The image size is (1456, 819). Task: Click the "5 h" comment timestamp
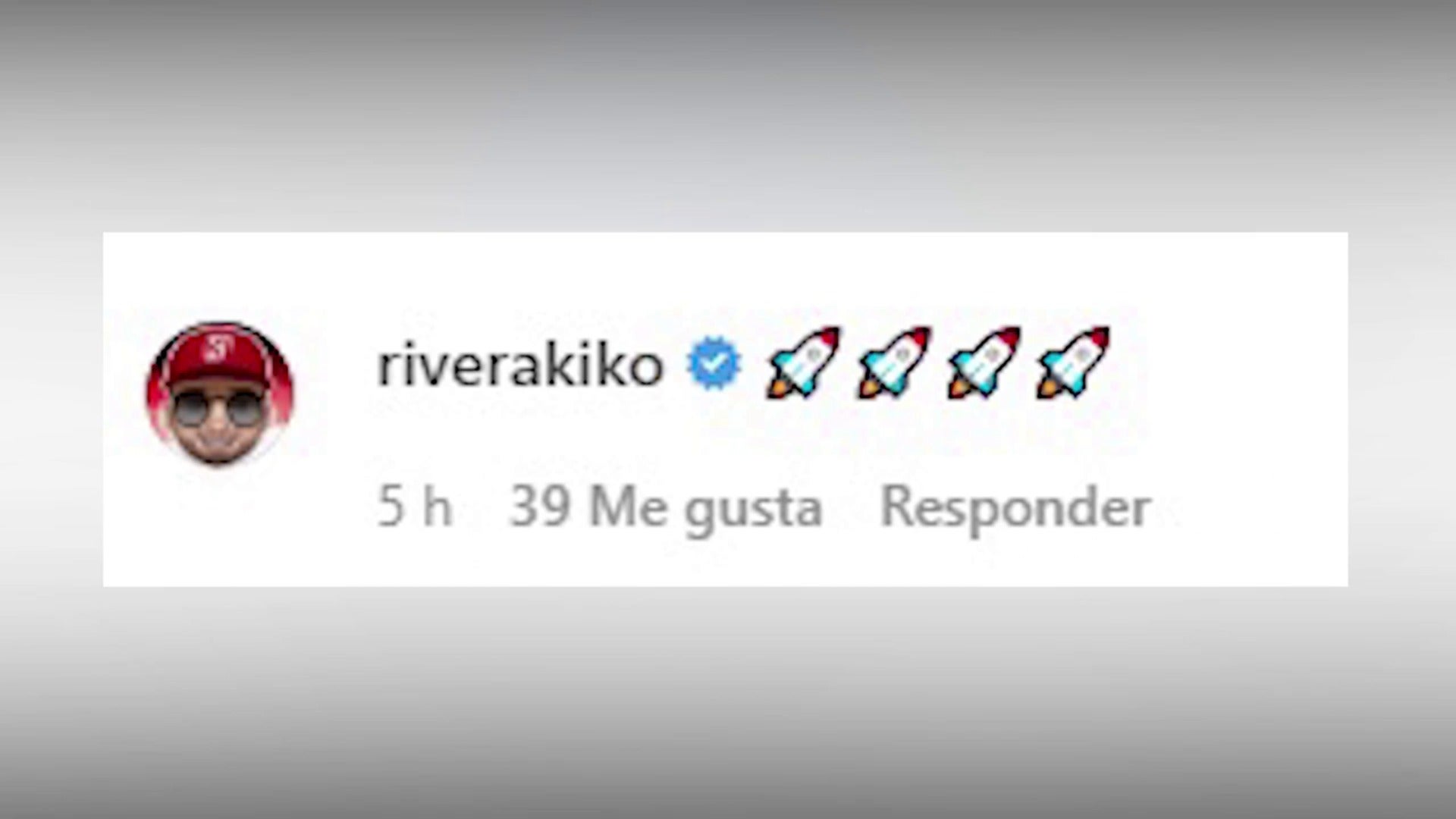click(415, 507)
